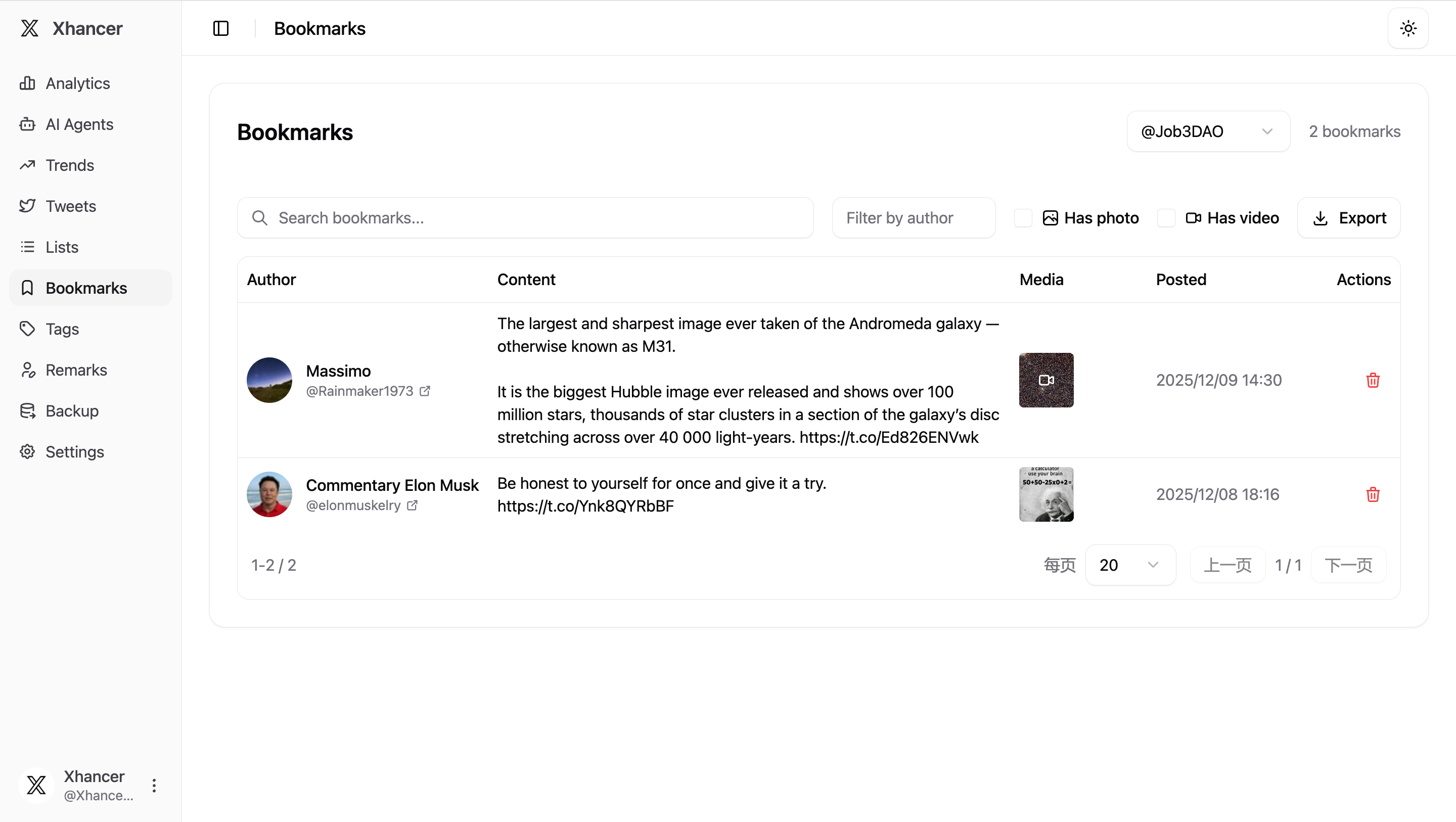Screen dimensions: 1456x822
Task: Enable the Has photo checkbox
Action: coord(1023,218)
